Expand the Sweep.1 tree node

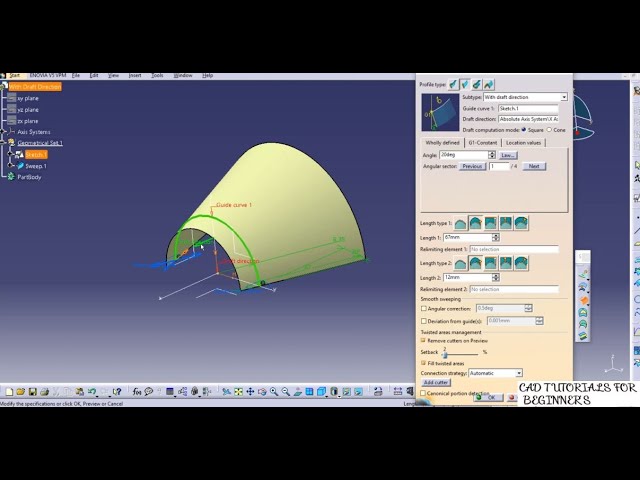(x=11, y=165)
